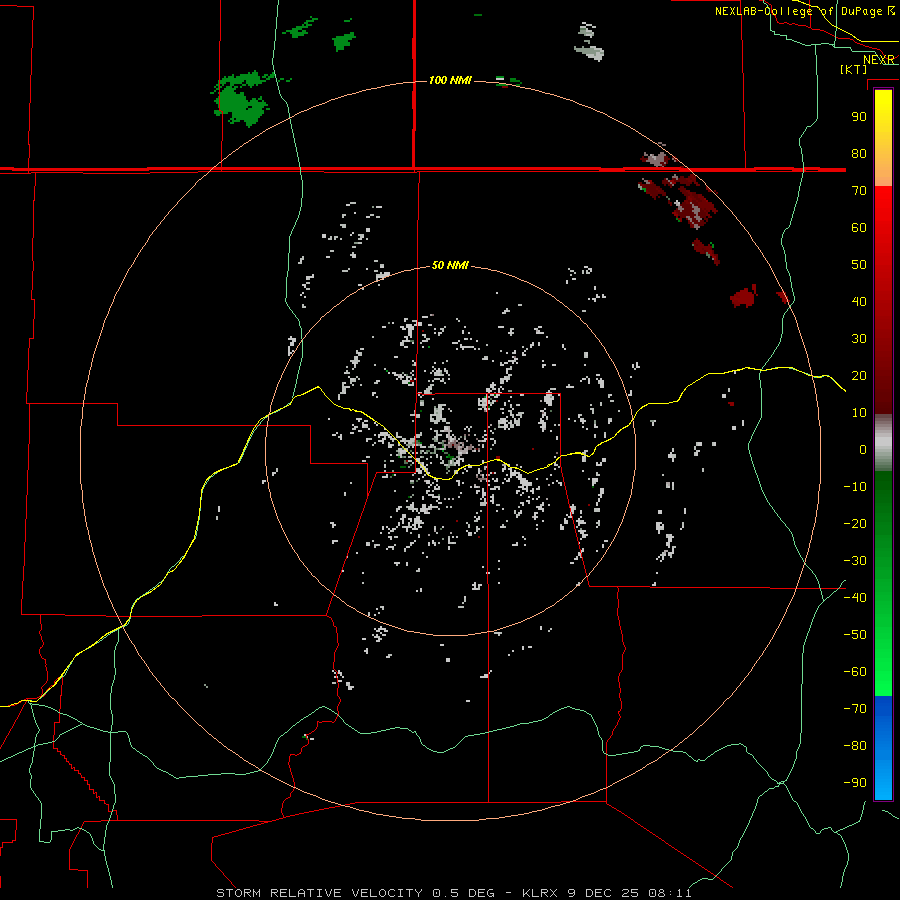Click the -40 value on velocity scale
Screen dimensions: 900x900
855,598
